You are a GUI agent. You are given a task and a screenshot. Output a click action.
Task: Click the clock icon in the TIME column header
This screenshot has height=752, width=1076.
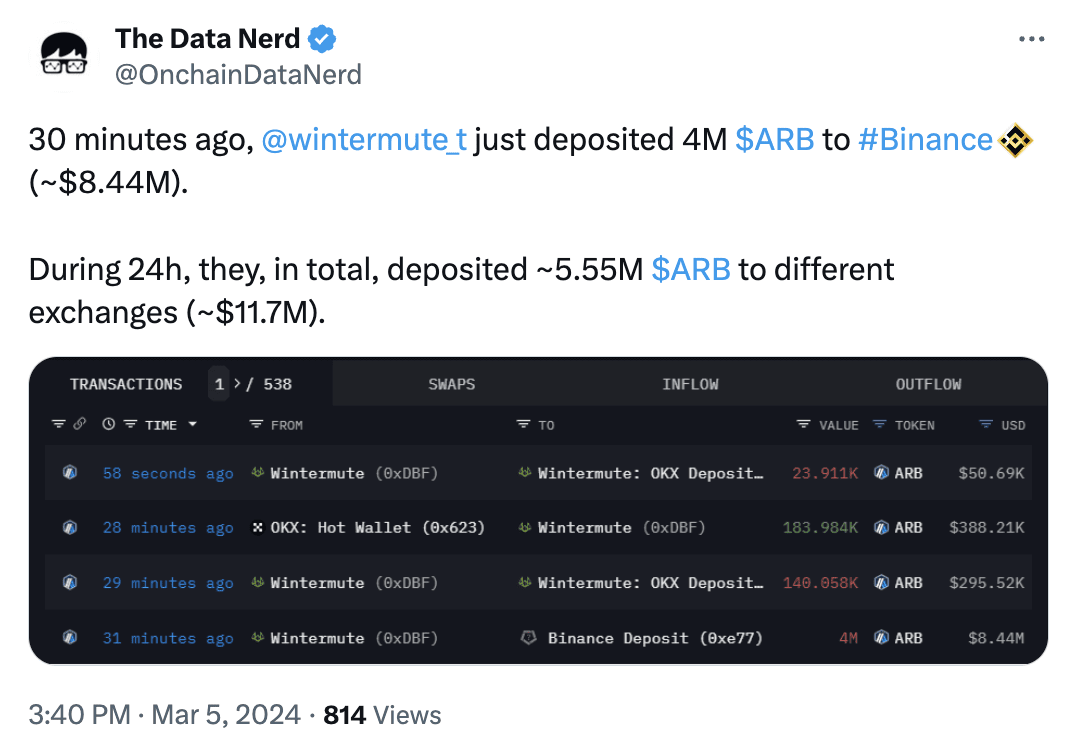click(109, 424)
